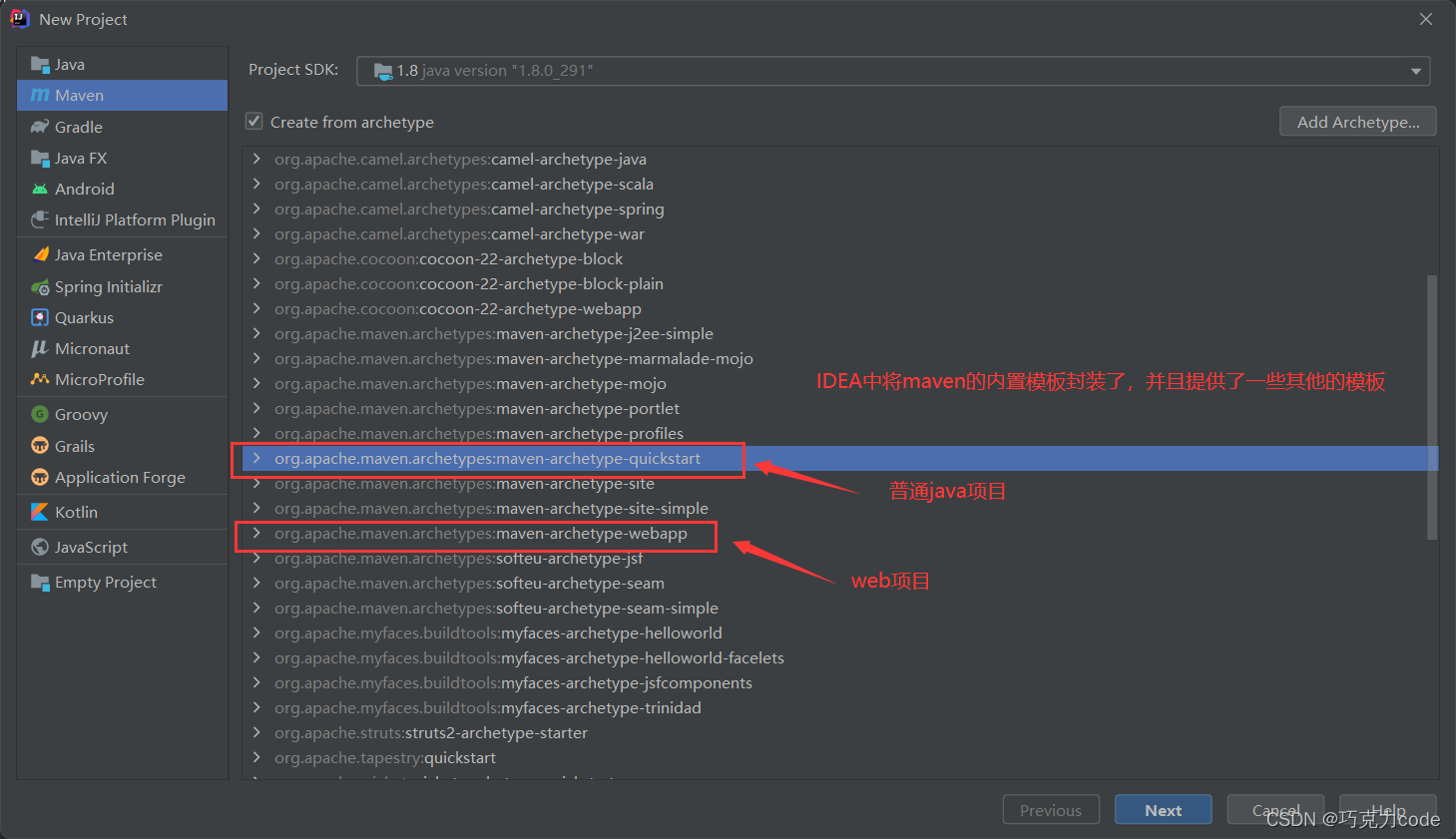Click the Previous button
This screenshot has width=1456, height=839.
1051,810
